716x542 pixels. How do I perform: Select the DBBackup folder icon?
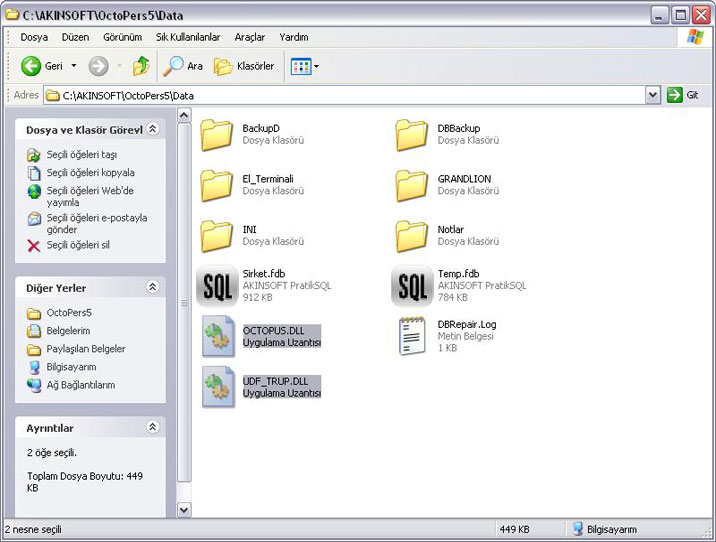411,135
